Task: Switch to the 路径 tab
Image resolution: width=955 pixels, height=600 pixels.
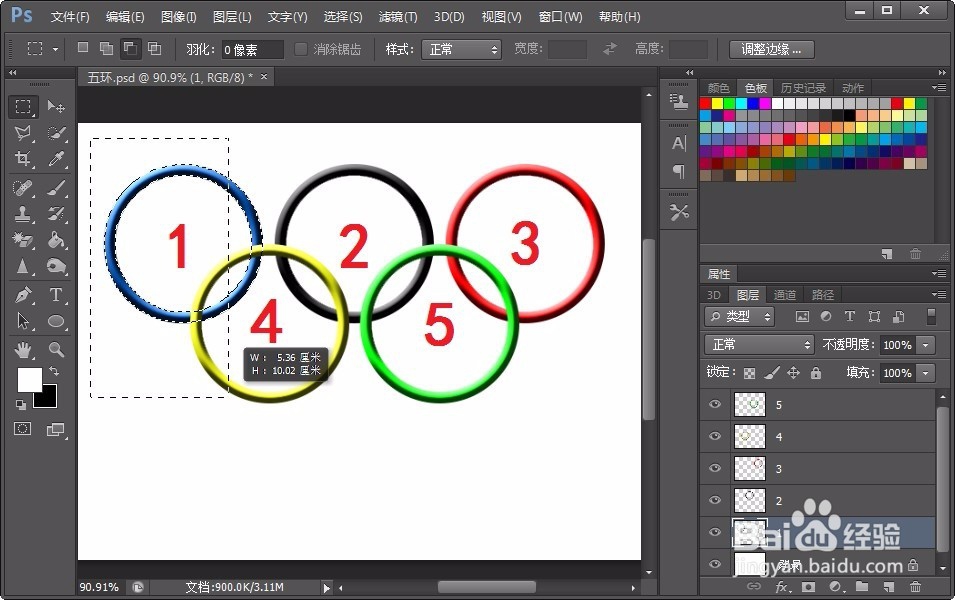Action: 823,295
